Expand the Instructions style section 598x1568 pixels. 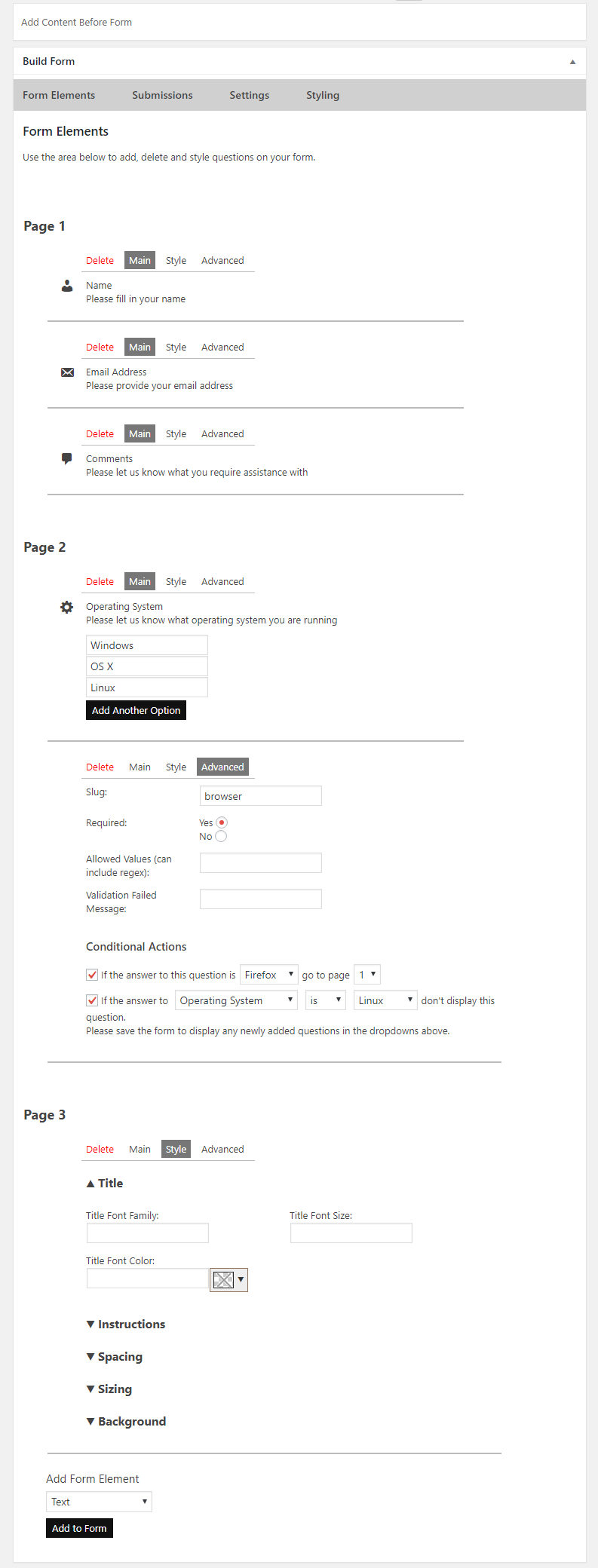(126, 1324)
